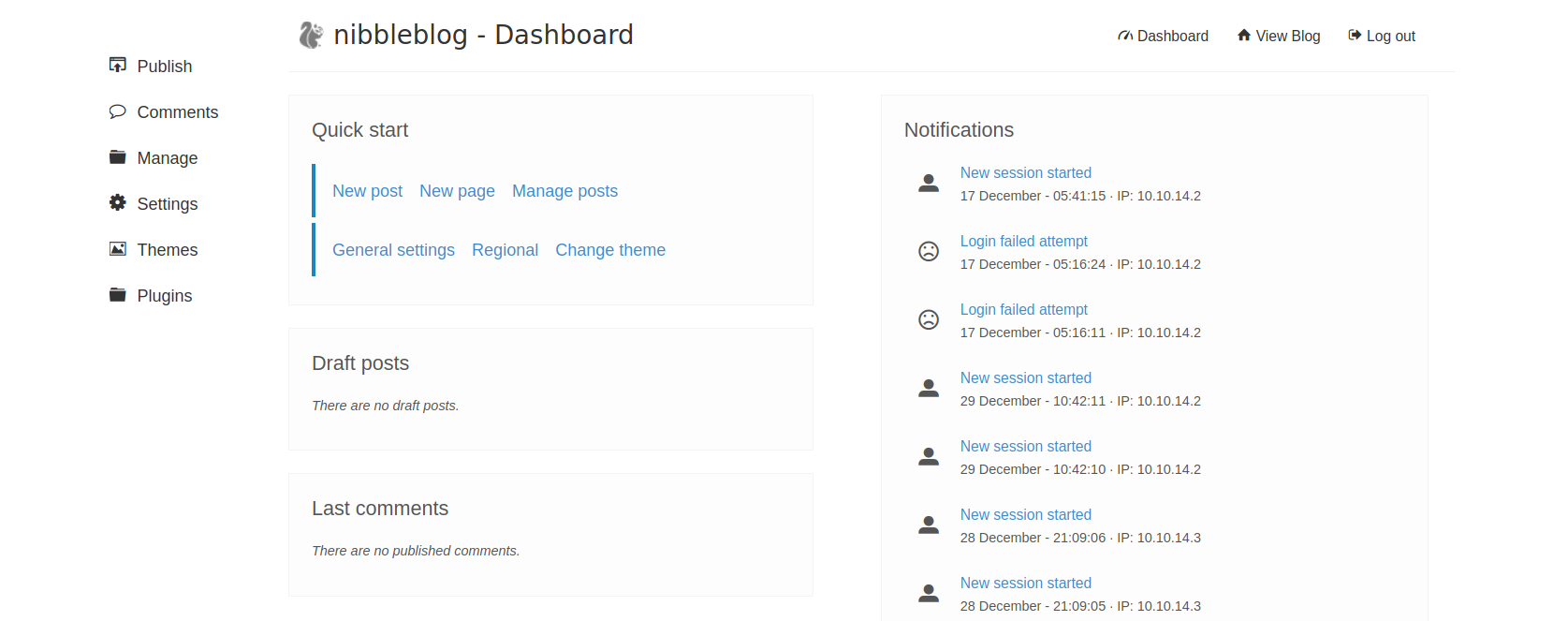
Task: Open the New page link
Action: point(457,191)
